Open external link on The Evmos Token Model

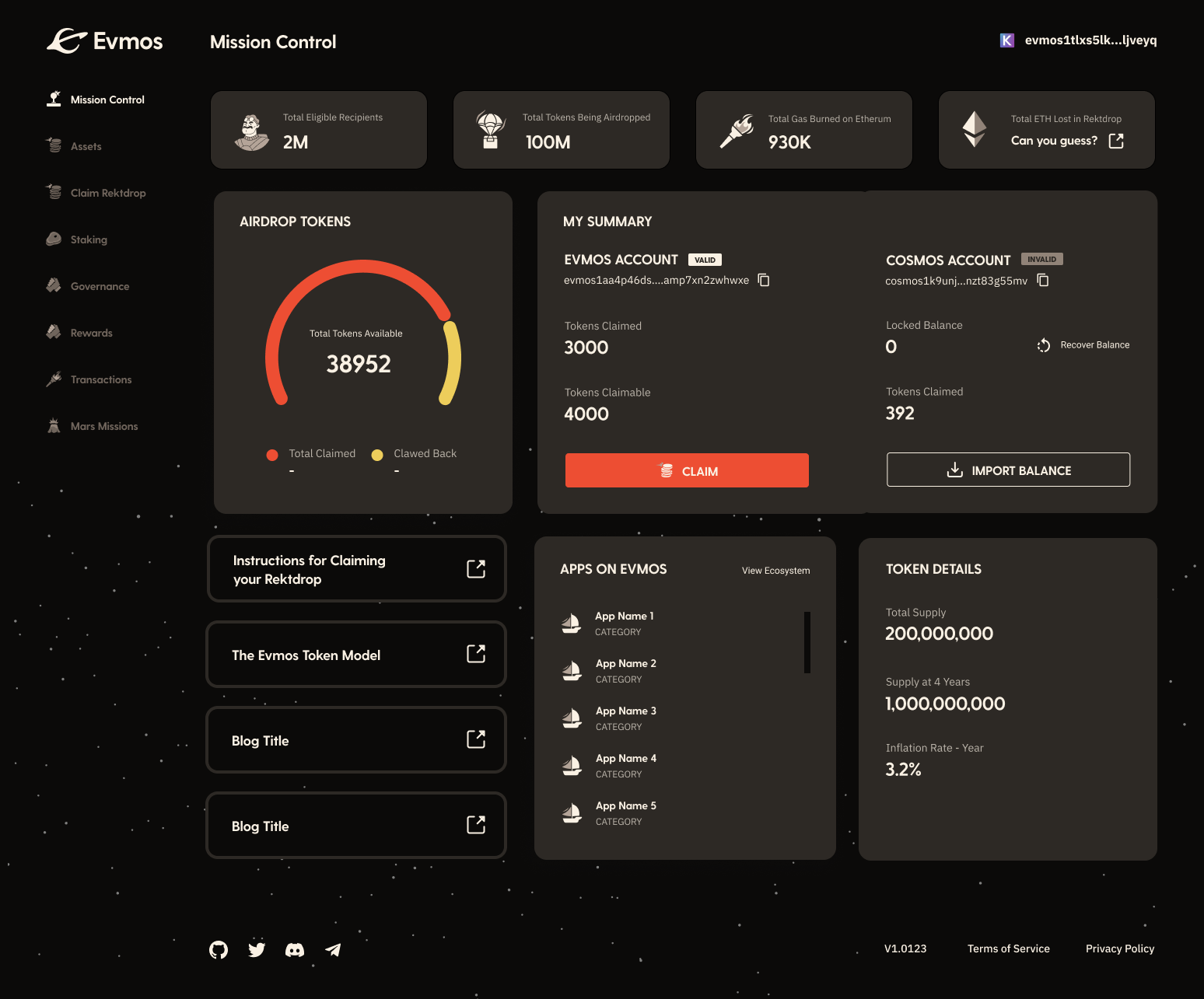tap(476, 654)
